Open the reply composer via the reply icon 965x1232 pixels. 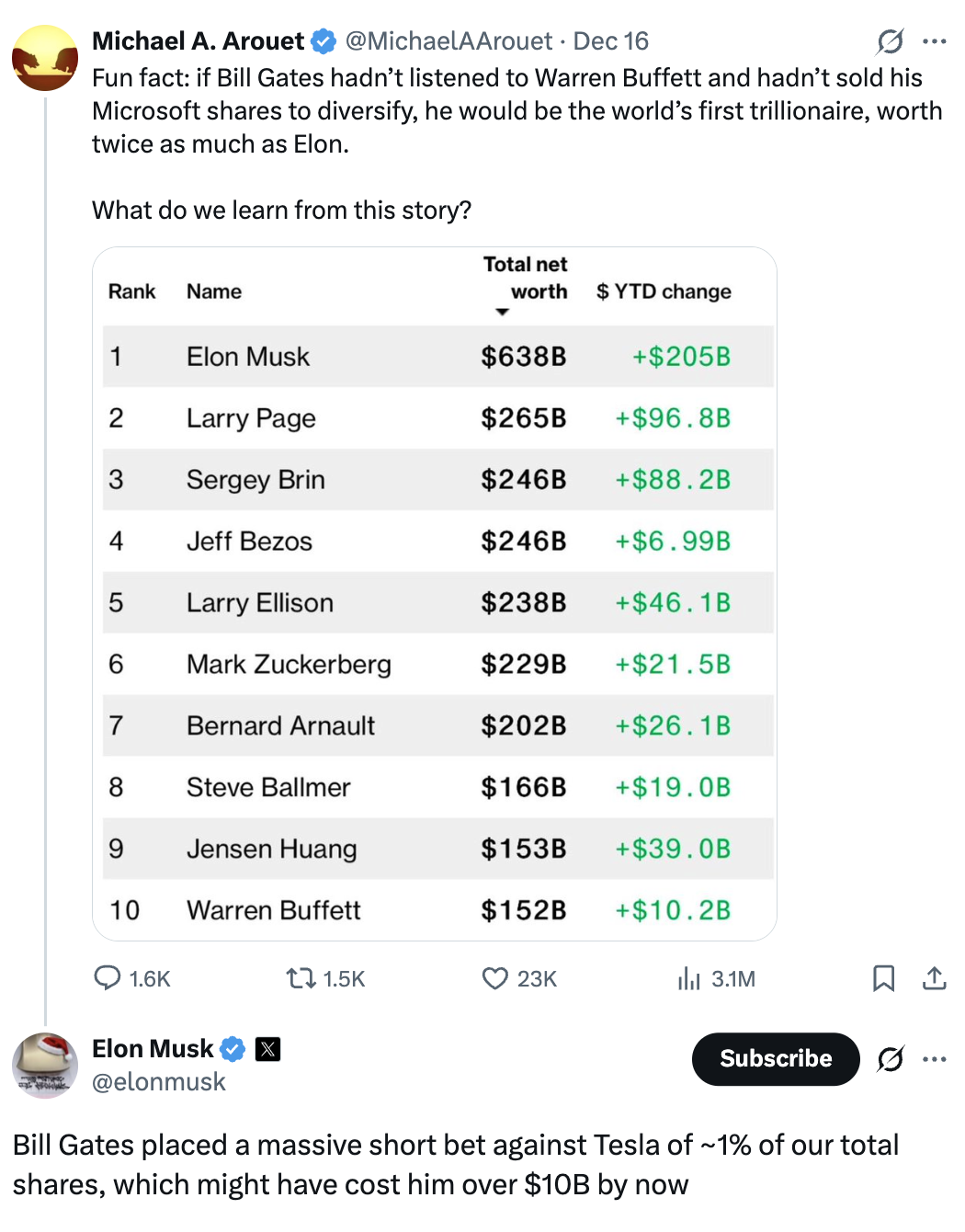click(x=107, y=979)
